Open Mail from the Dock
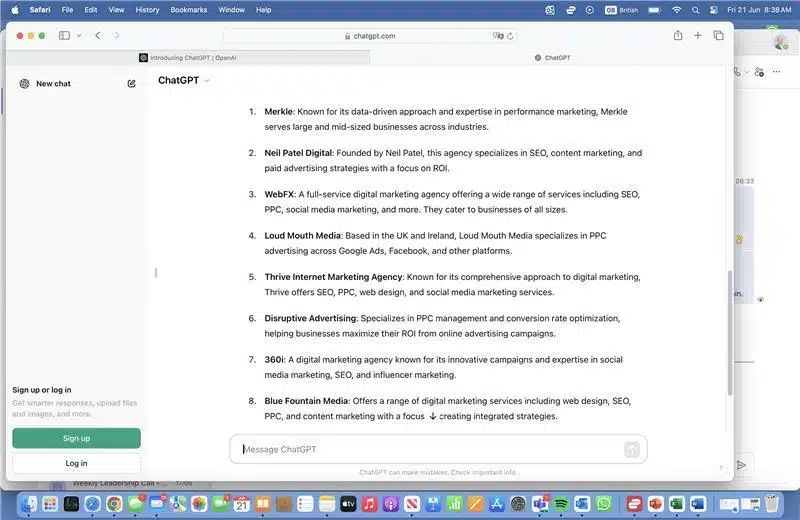 157,504
